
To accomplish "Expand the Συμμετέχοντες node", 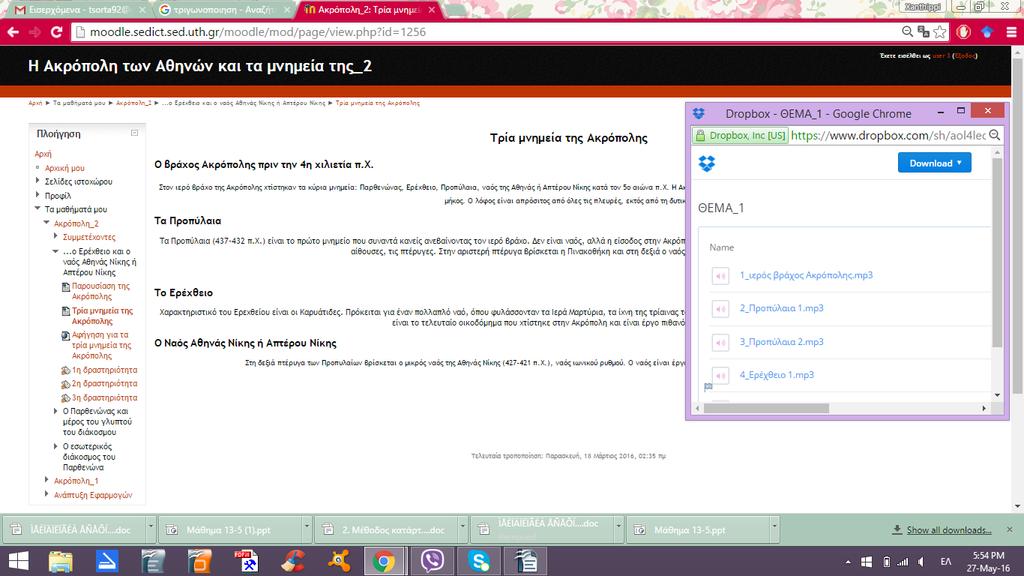I will (56, 236).
